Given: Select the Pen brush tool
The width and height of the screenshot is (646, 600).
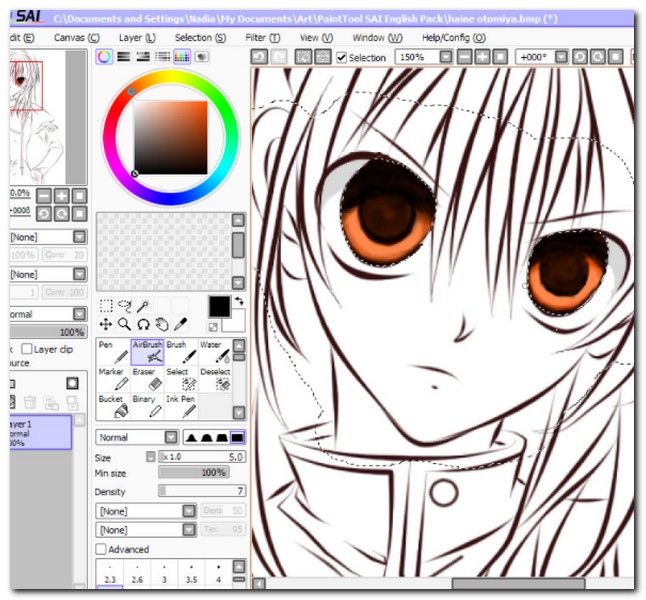Looking at the screenshot, I should 113,351.
